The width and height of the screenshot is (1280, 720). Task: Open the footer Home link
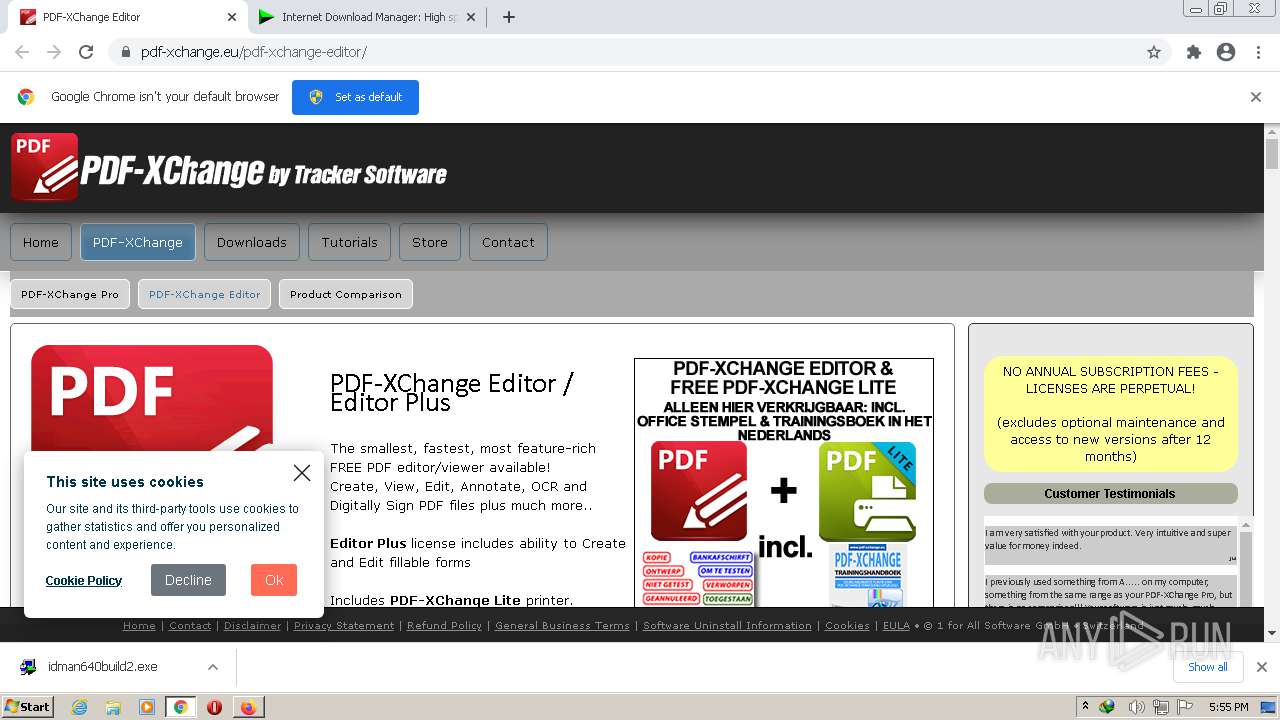coord(139,625)
